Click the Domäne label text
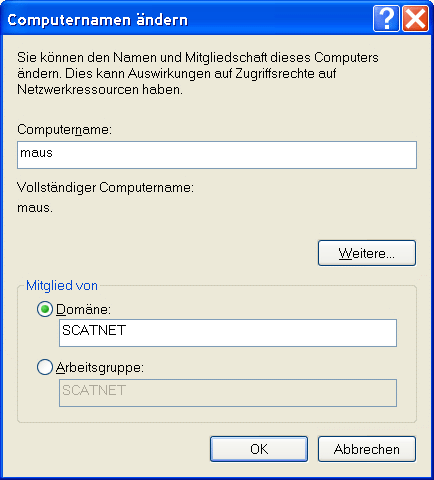This screenshot has height=480, width=434. [83, 309]
